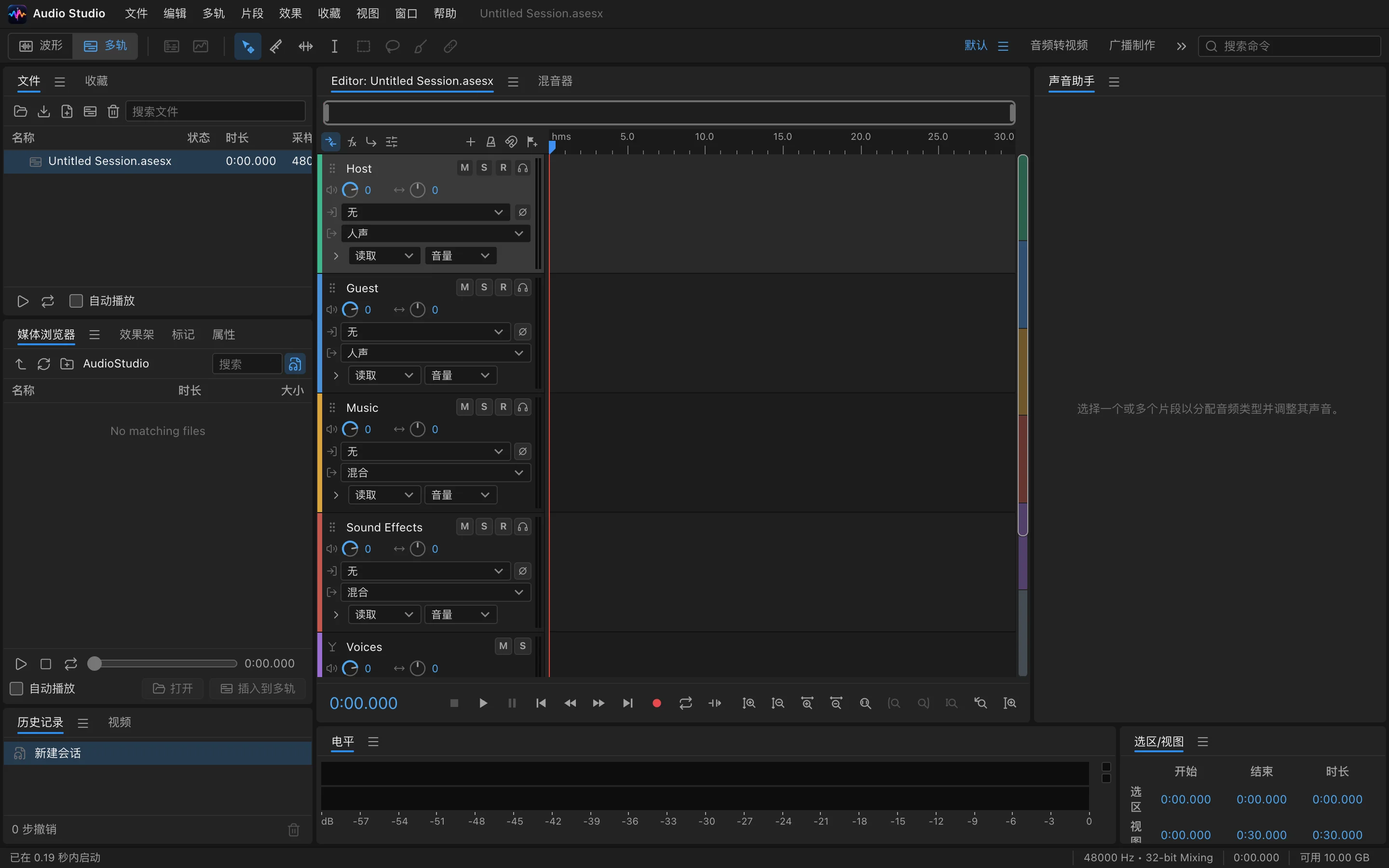This screenshot has width=1389, height=868.
Task: Mute the Voices bus track
Action: click(x=504, y=646)
